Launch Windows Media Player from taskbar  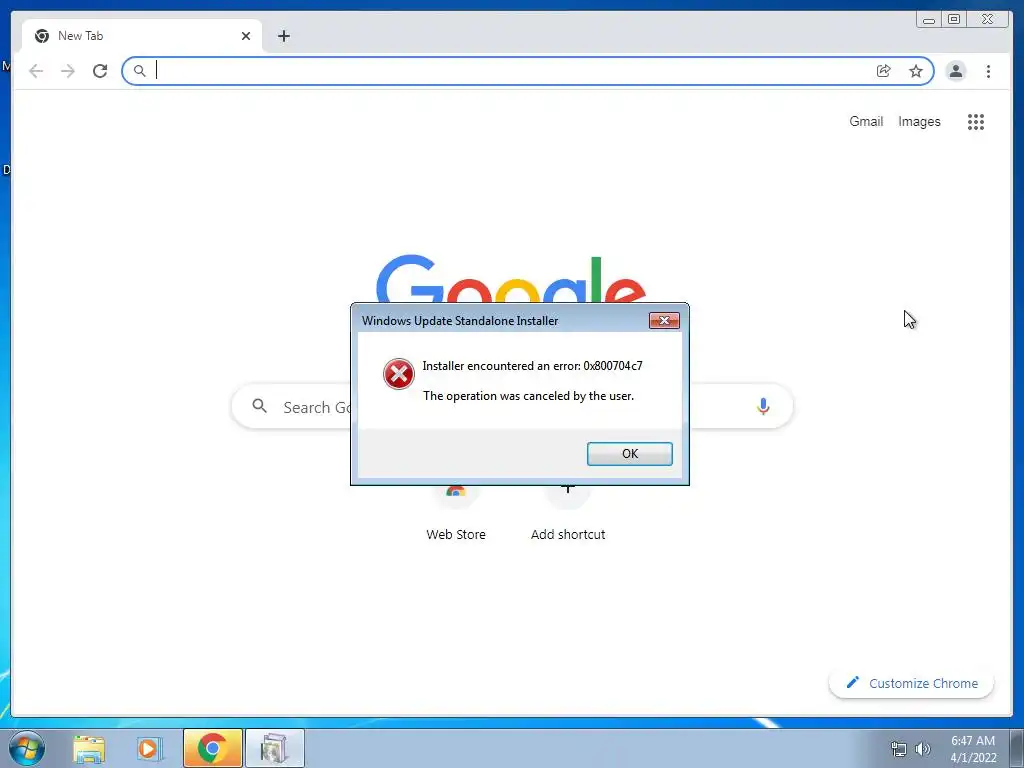click(149, 748)
